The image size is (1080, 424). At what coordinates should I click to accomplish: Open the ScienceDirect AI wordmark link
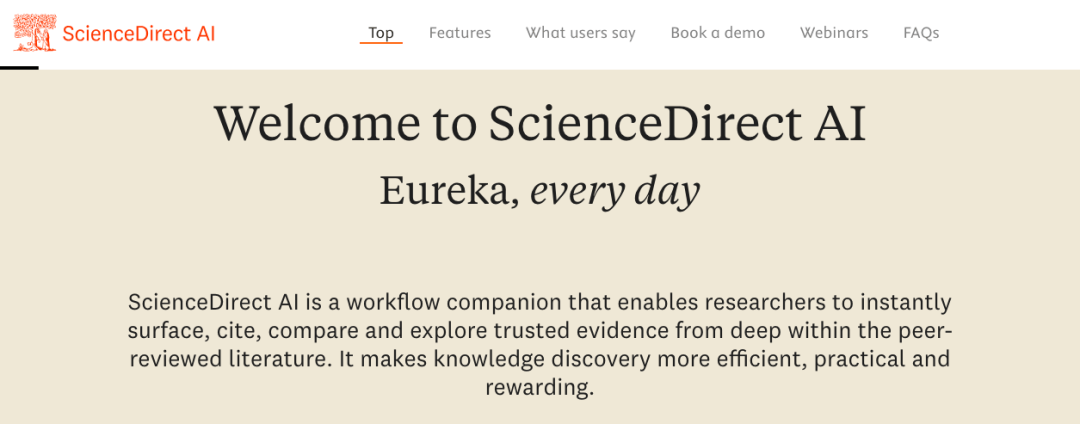pyautogui.click(x=138, y=34)
